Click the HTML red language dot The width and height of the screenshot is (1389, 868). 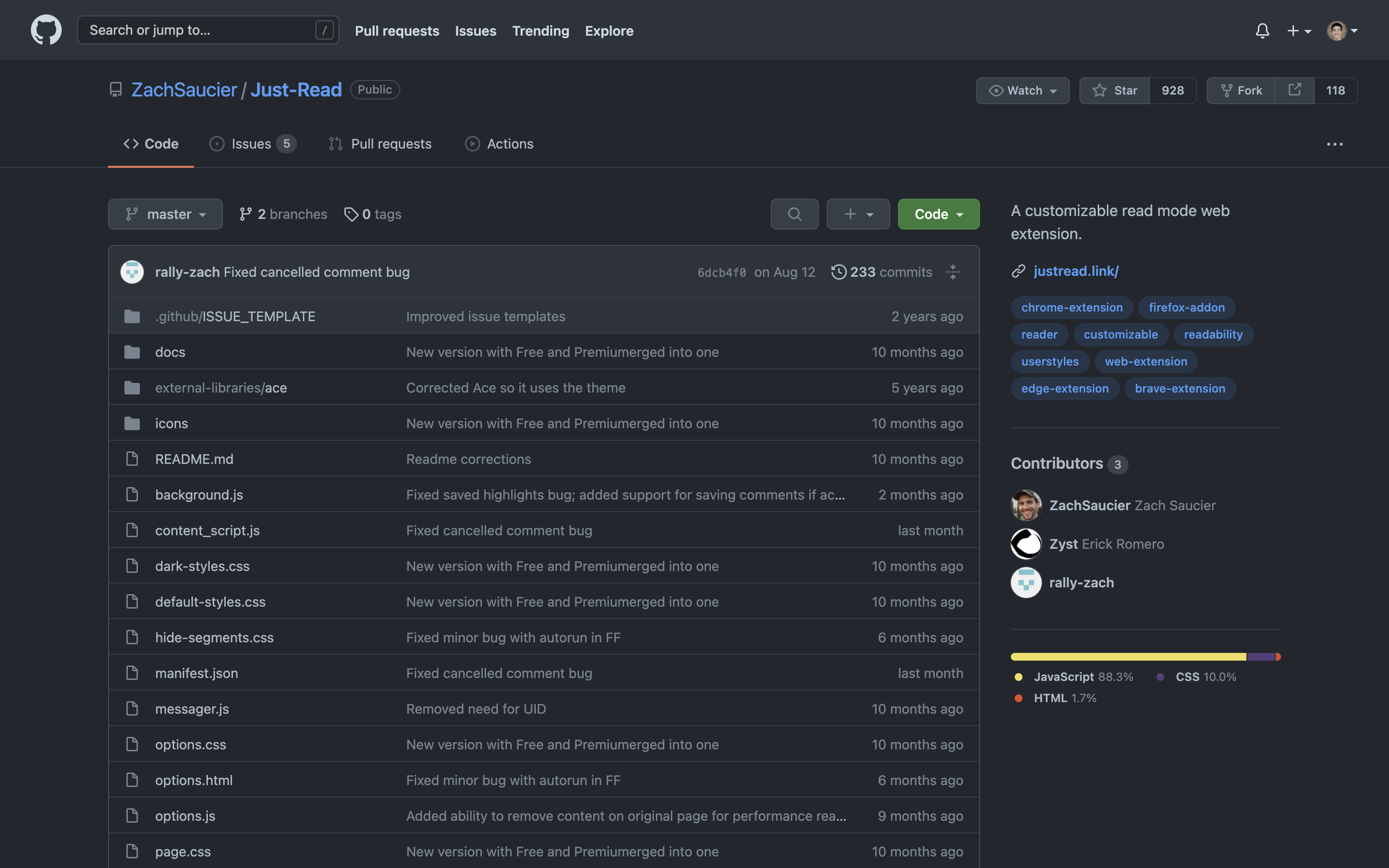click(x=1018, y=698)
